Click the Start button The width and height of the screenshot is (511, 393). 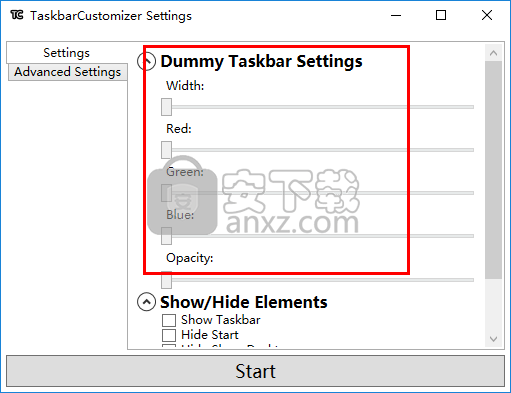pos(255,371)
